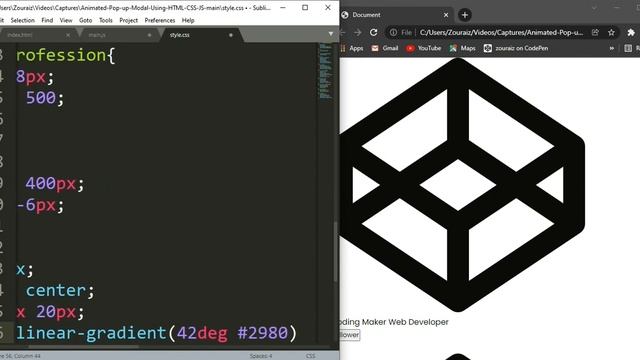Image resolution: width=640 pixels, height=360 pixels.
Task: Maximize the Sublime Text window
Action: (x=305, y=7)
